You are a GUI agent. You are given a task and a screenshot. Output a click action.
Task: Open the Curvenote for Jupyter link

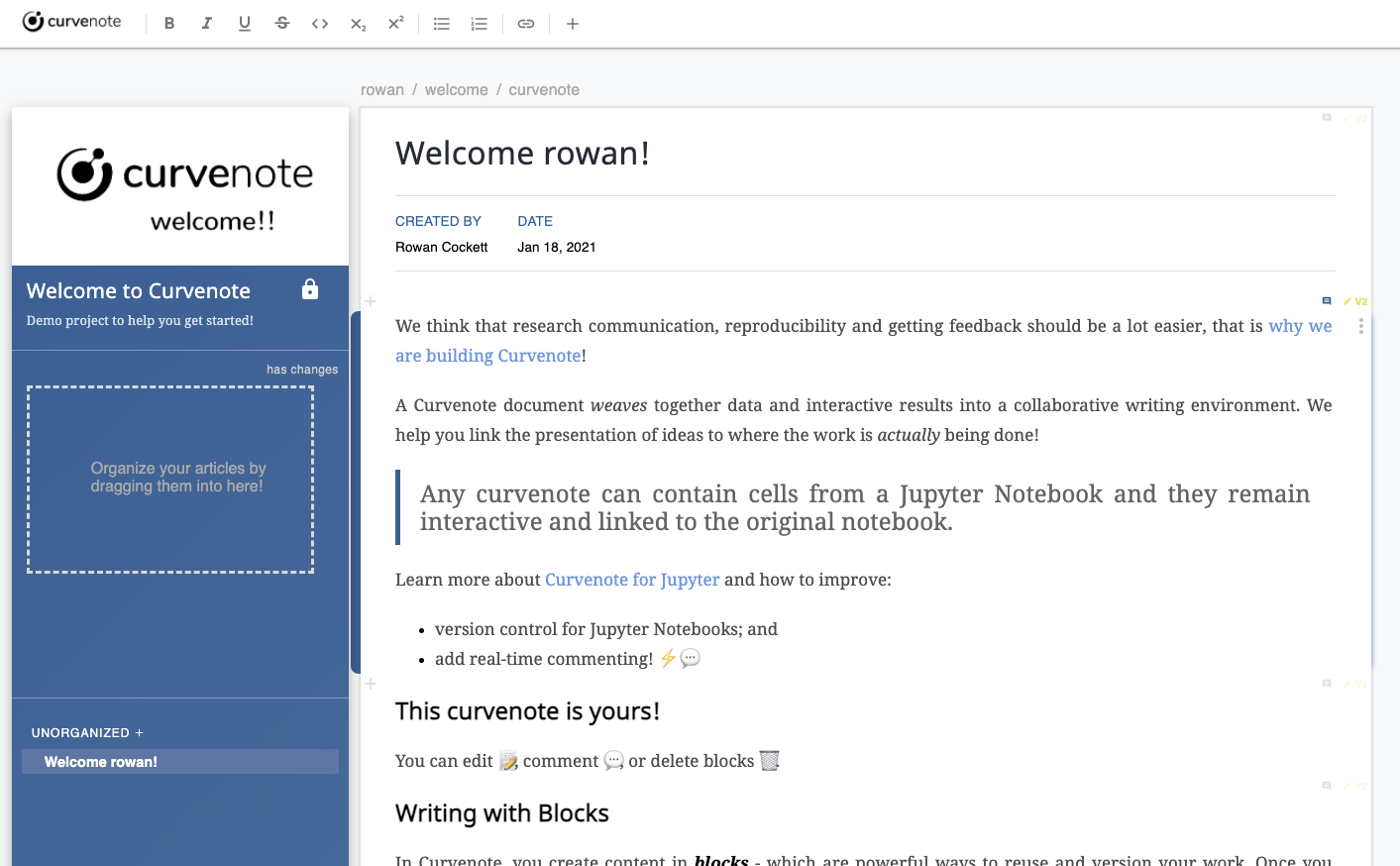pyautogui.click(x=632, y=580)
